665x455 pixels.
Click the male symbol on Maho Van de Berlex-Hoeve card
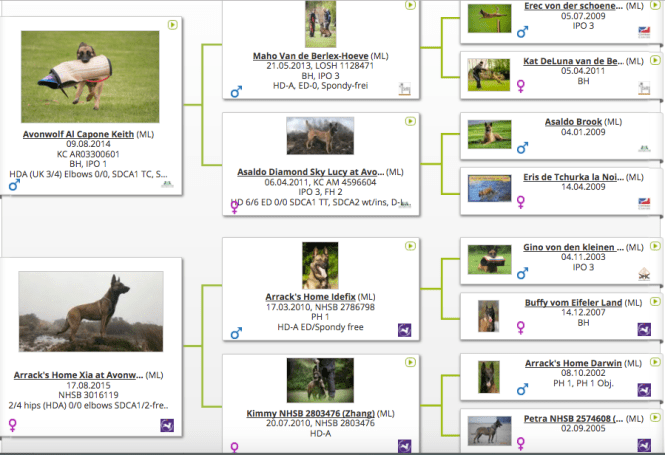click(236, 92)
